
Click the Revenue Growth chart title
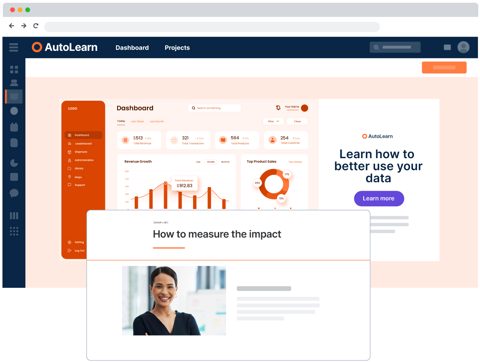point(138,161)
